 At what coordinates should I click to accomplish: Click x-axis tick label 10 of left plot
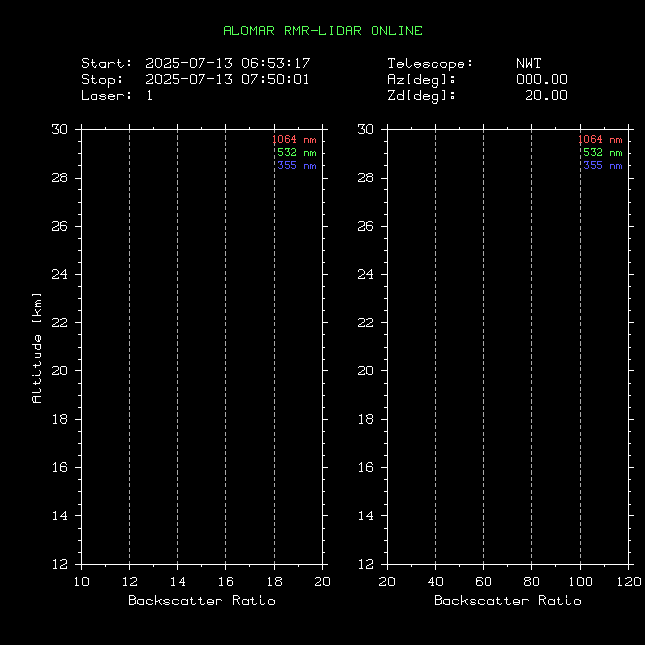pos(81,582)
